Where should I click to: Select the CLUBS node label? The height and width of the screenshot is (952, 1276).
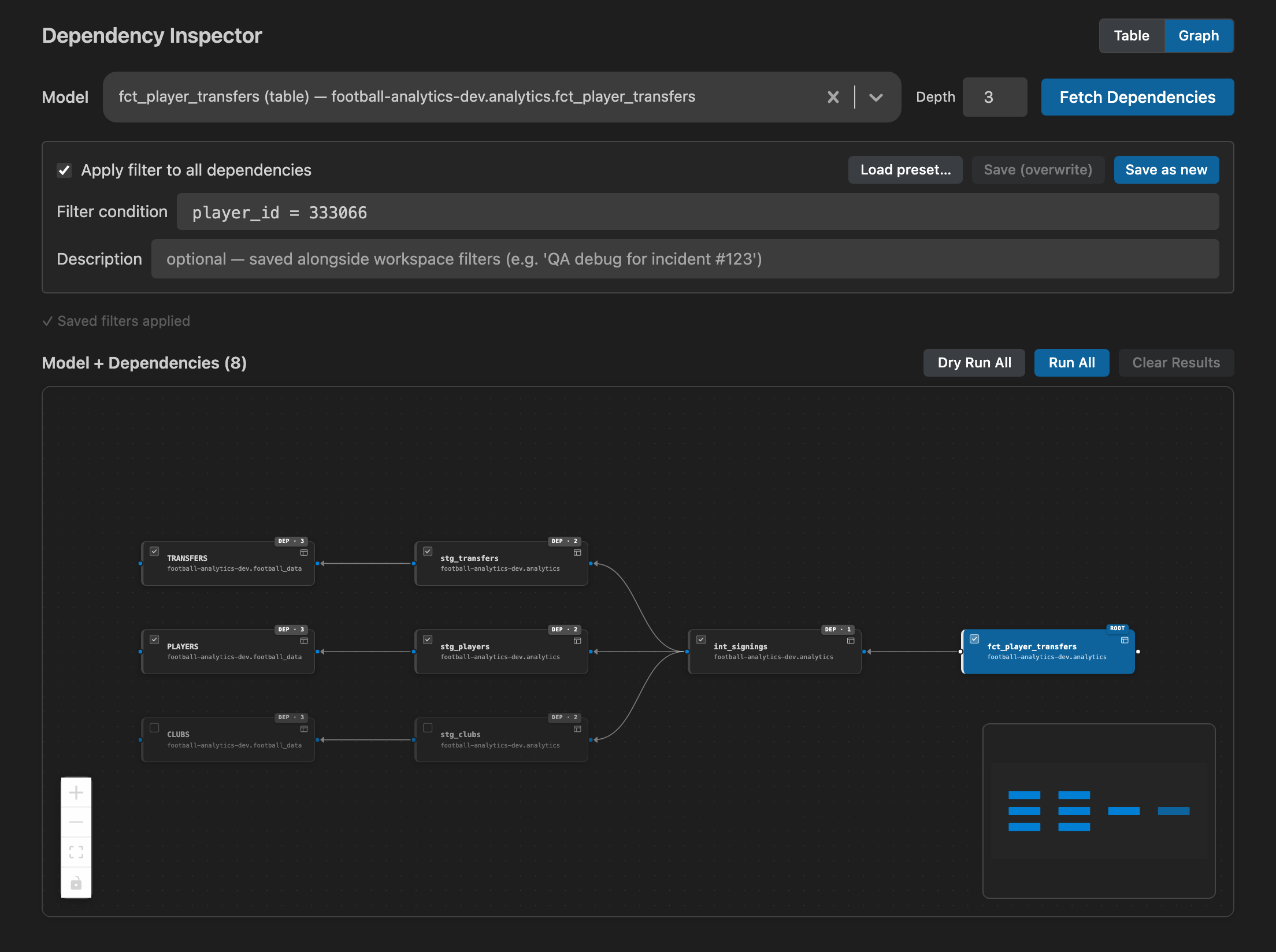pos(178,734)
